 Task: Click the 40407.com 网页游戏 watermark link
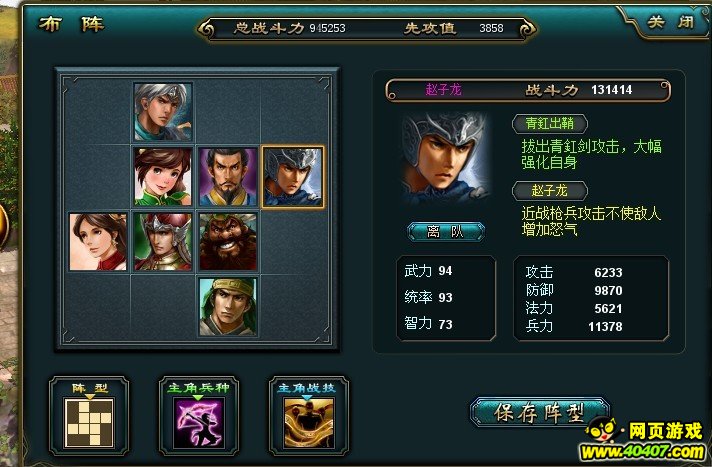[x=645, y=441]
